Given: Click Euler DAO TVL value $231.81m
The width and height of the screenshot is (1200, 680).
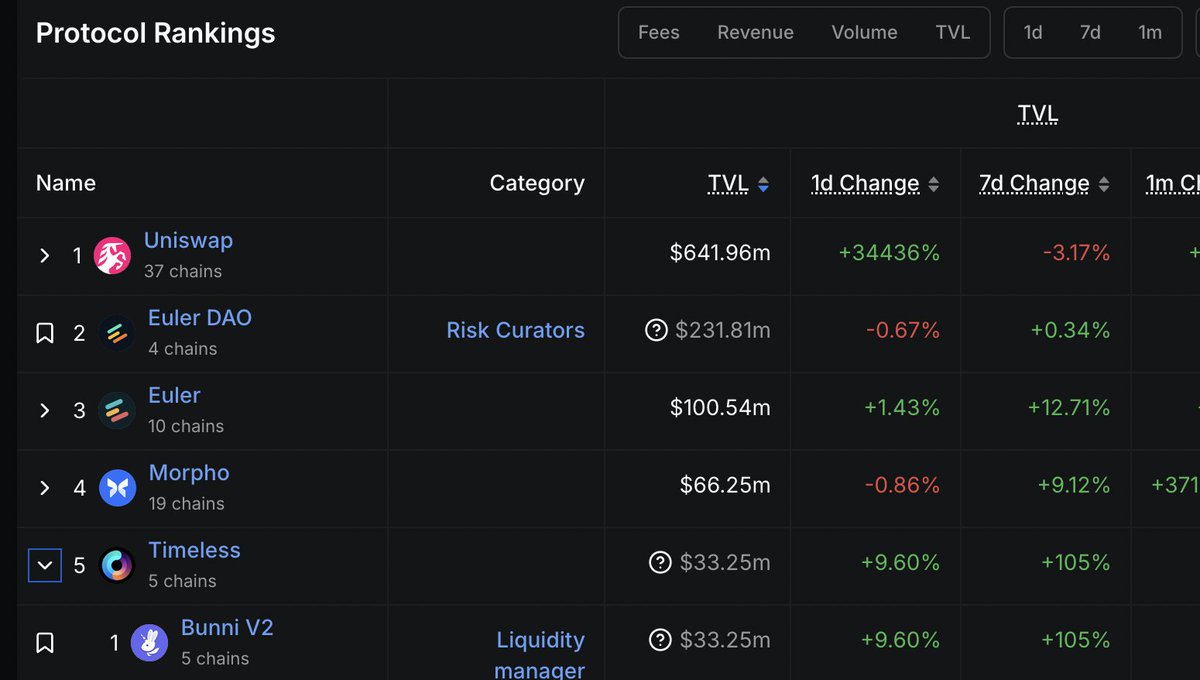Looking at the screenshot, I should [723, 330].
